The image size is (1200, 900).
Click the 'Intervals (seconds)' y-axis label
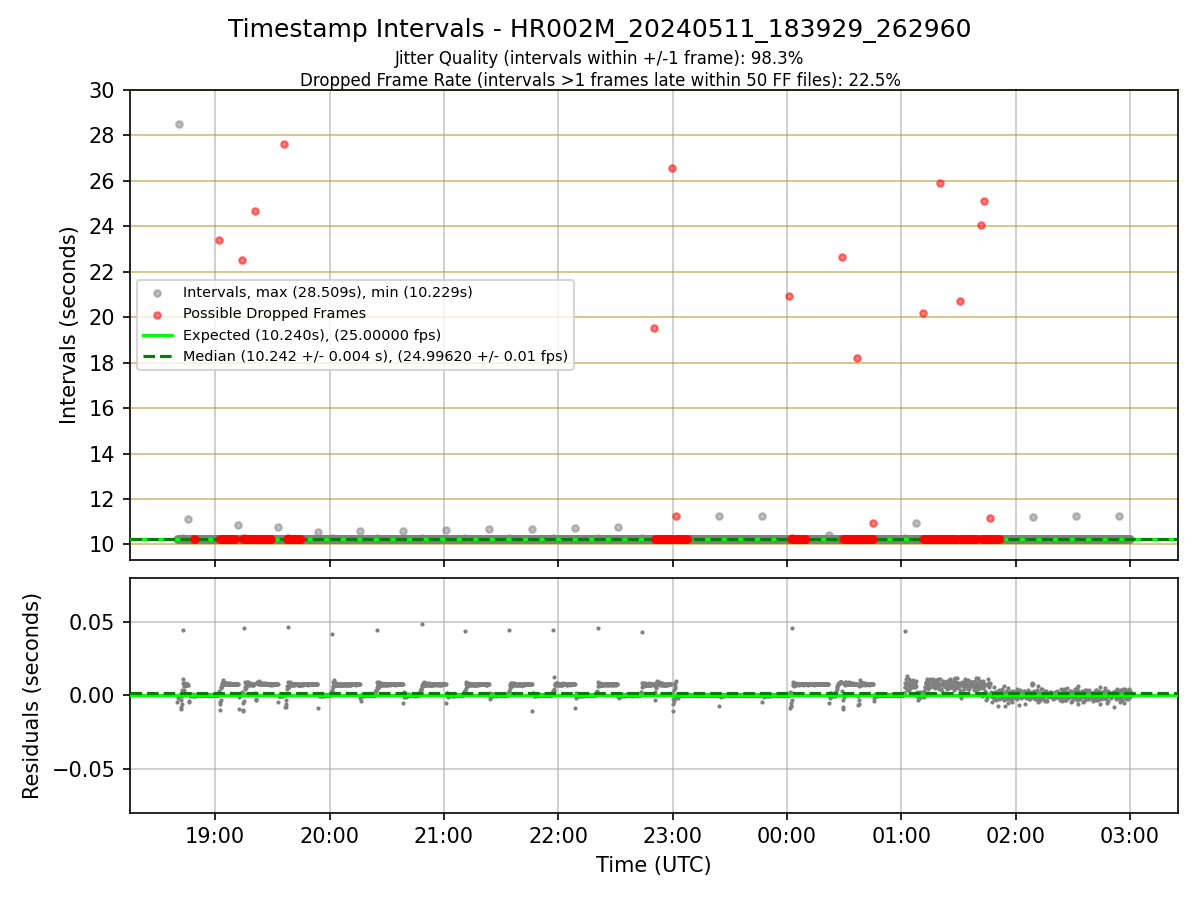tap(69, 325)
